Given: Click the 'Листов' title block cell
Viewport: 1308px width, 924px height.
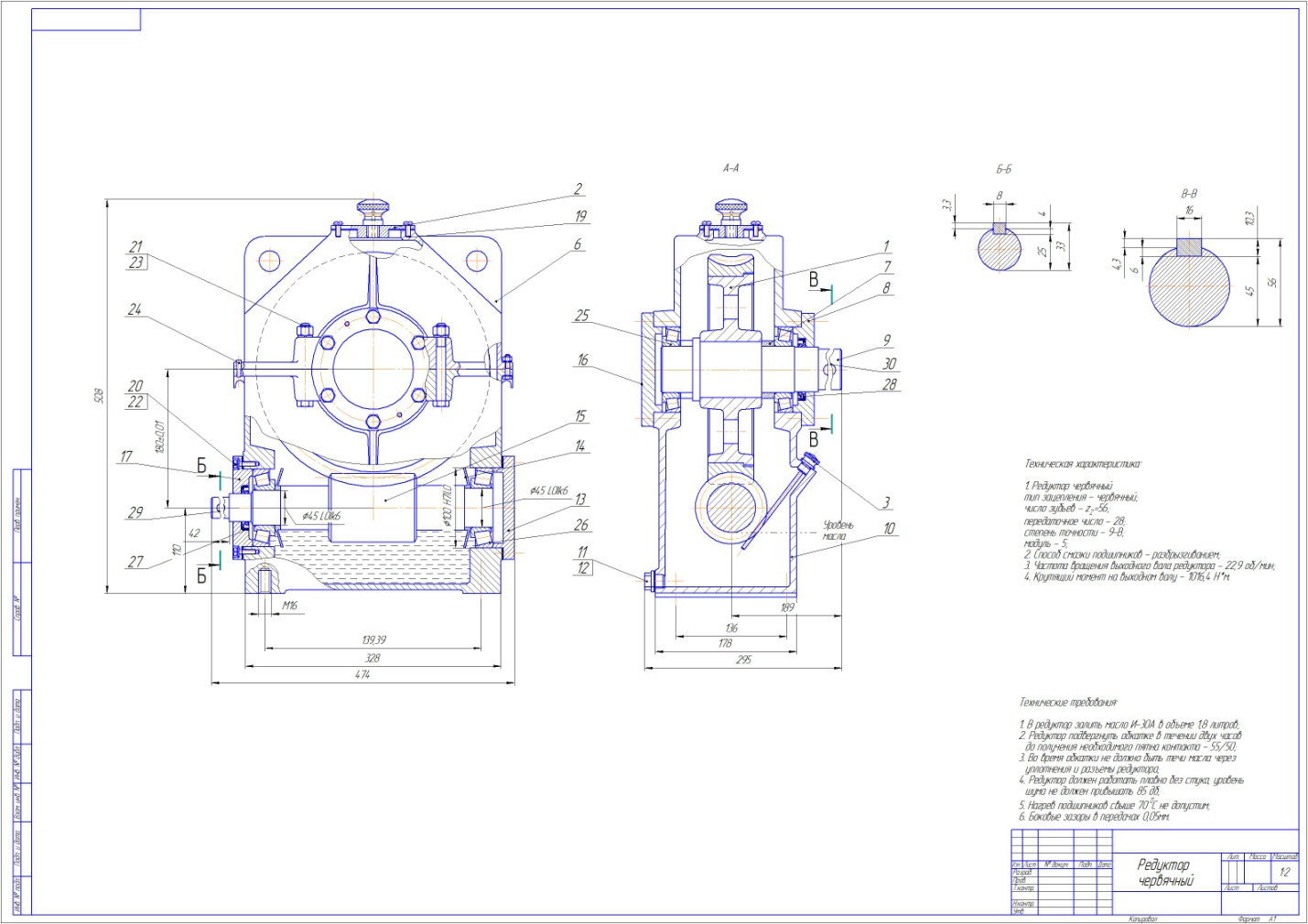Looking at the screenshot, I should pyautogui.click(x=1268, y=888).
